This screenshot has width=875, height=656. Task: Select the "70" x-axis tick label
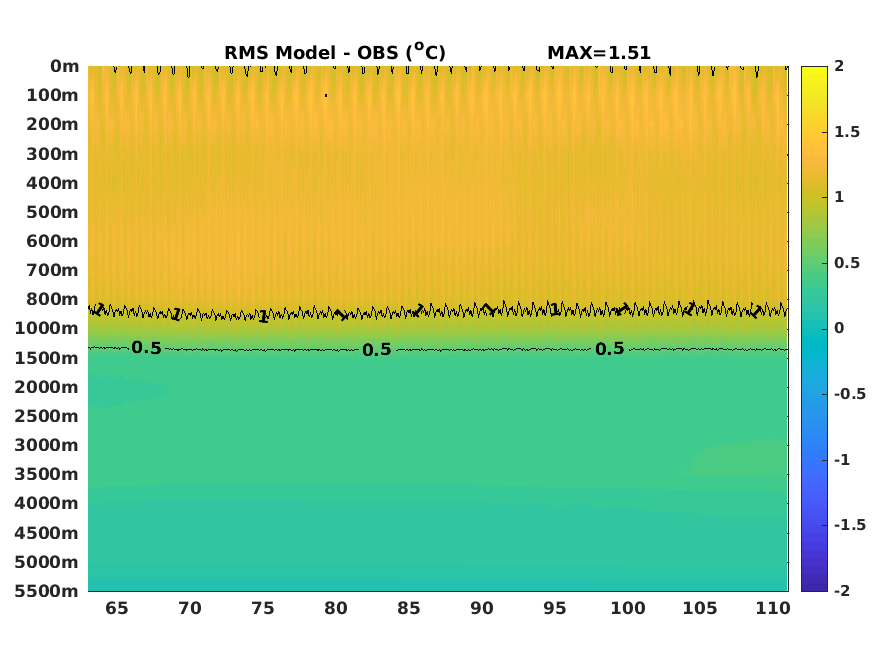coord(190,608)
